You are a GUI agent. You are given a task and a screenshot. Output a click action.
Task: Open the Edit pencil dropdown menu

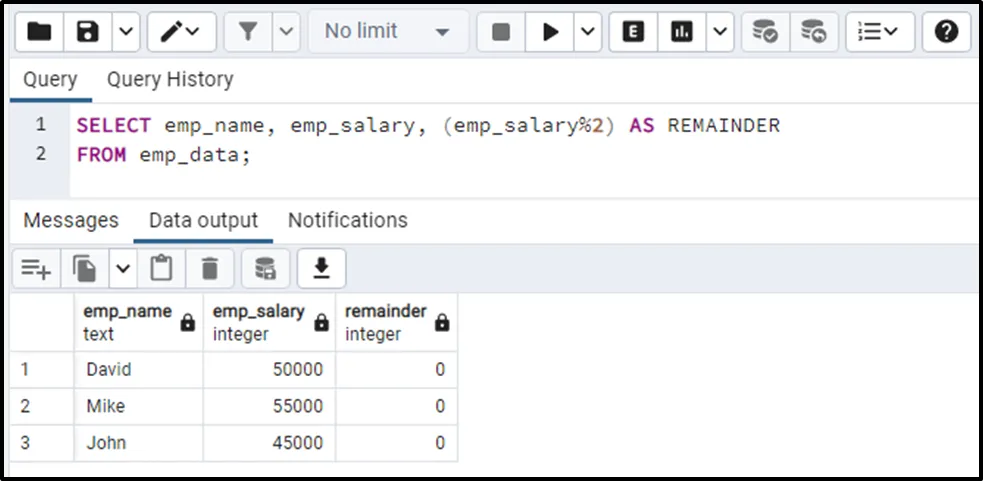(x=181, y=32)
